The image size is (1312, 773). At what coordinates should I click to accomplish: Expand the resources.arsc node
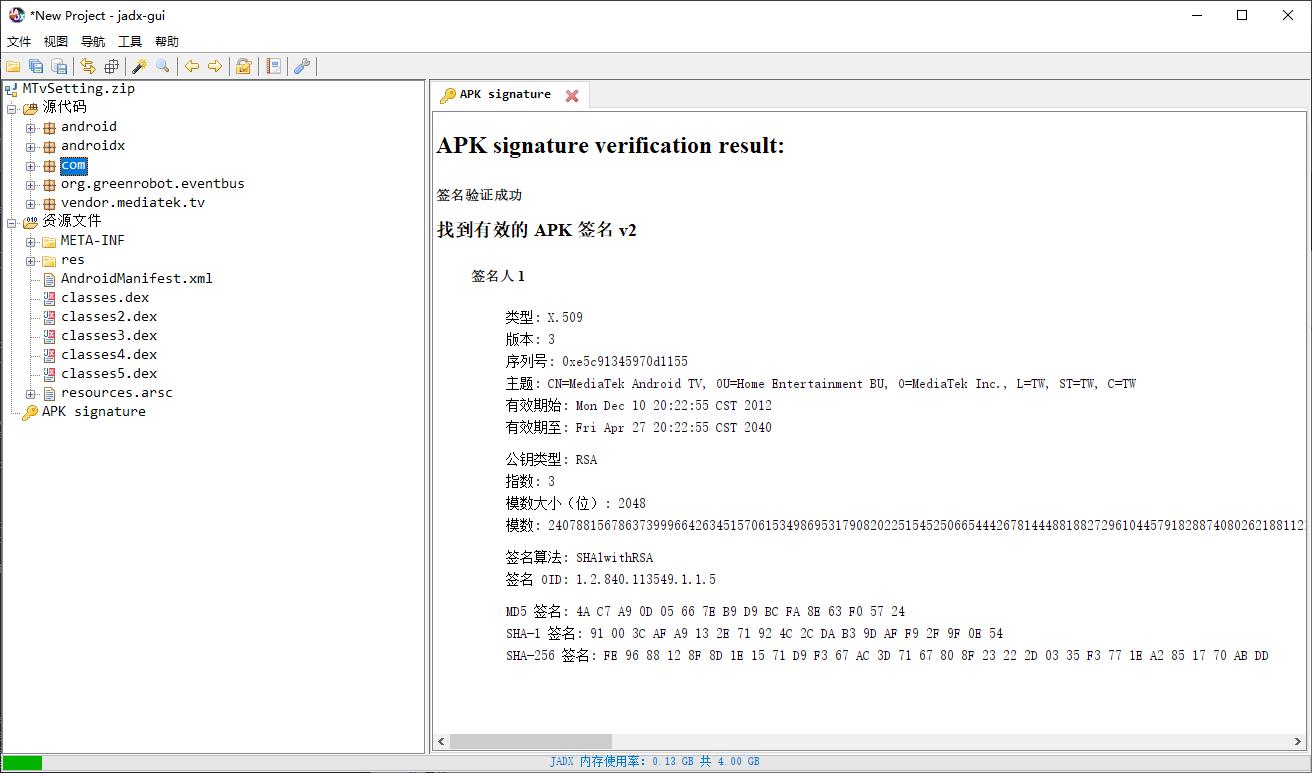31,393
